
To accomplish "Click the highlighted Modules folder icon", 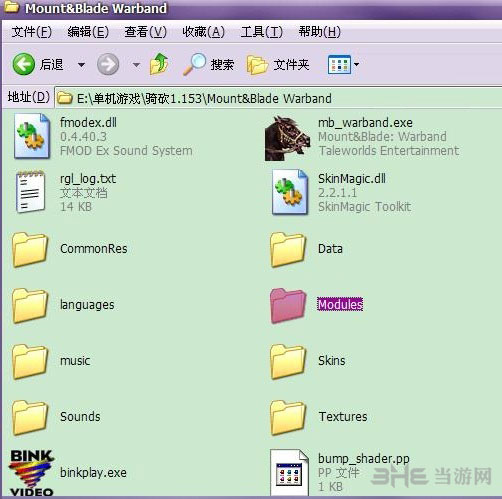I will [x=288, y=305].
